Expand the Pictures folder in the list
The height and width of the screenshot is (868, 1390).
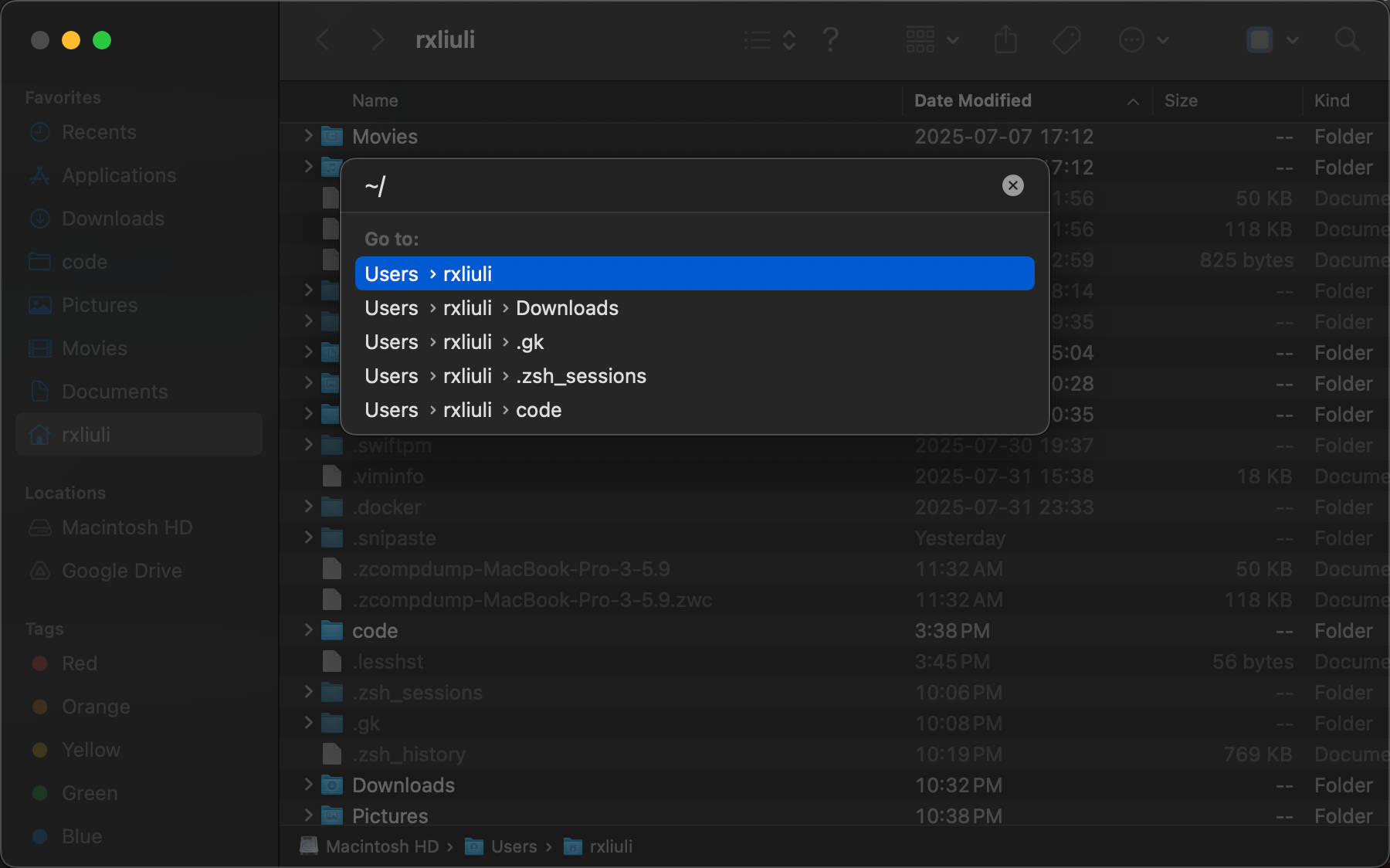[308, 815]
